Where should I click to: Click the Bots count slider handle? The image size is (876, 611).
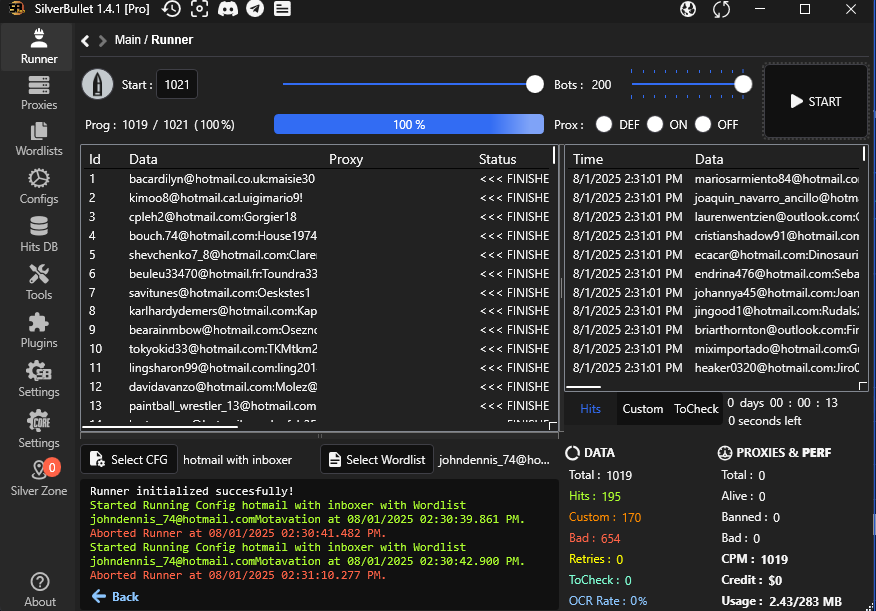[x=743, y=85]
